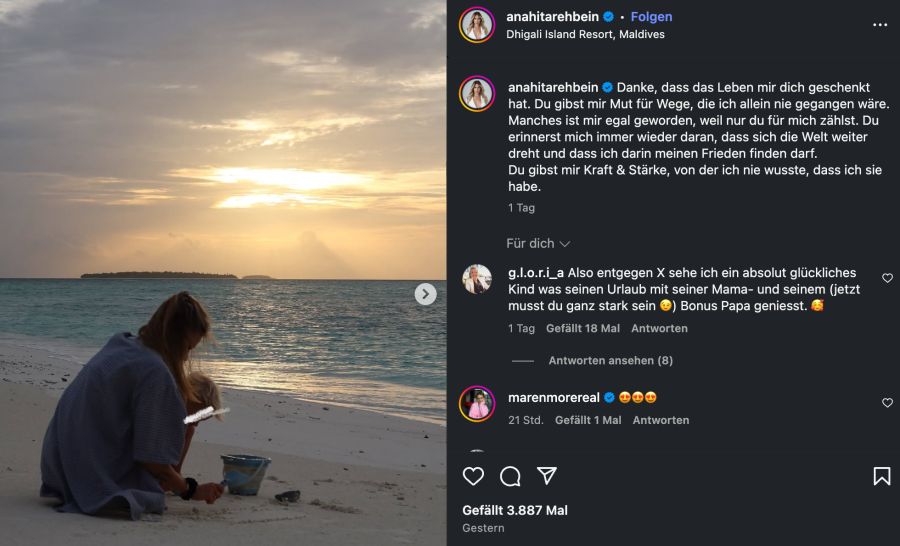Save post with bookmark icon
Viewport: 900px width, 546px height.
point(881,476)
